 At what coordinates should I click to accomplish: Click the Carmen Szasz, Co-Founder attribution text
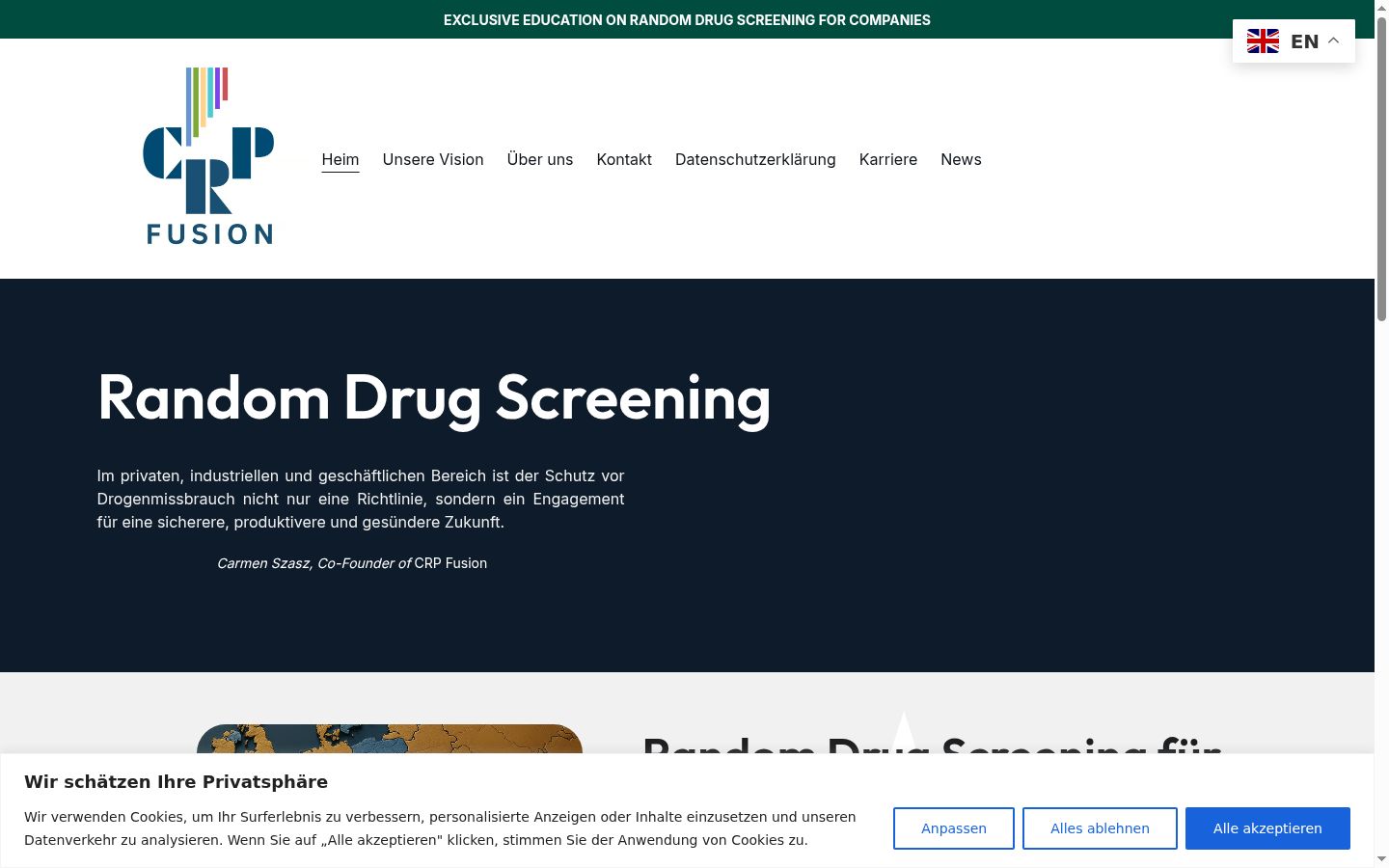(314, 563)
